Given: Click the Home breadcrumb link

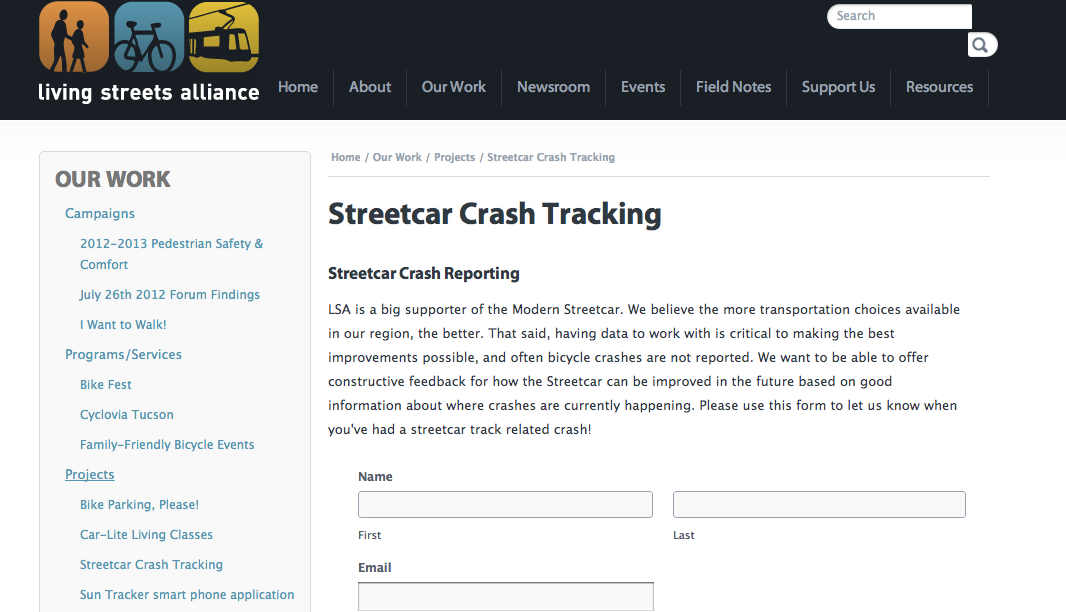Looking at the screenshot, I should coord(345,157).
